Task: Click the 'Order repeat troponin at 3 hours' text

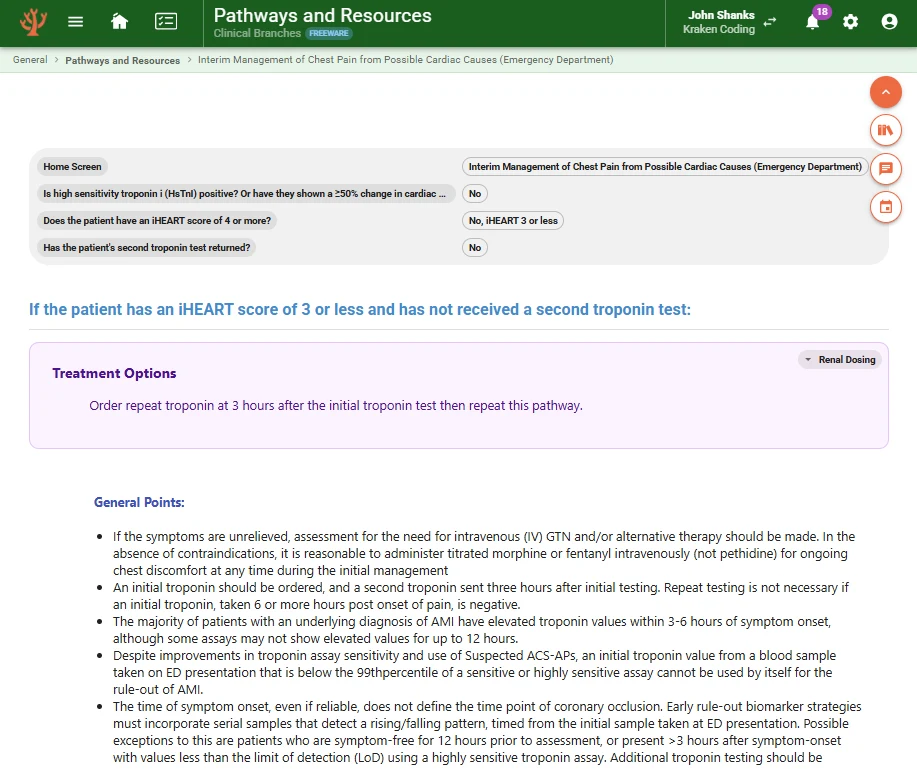Action: point(336,406)
